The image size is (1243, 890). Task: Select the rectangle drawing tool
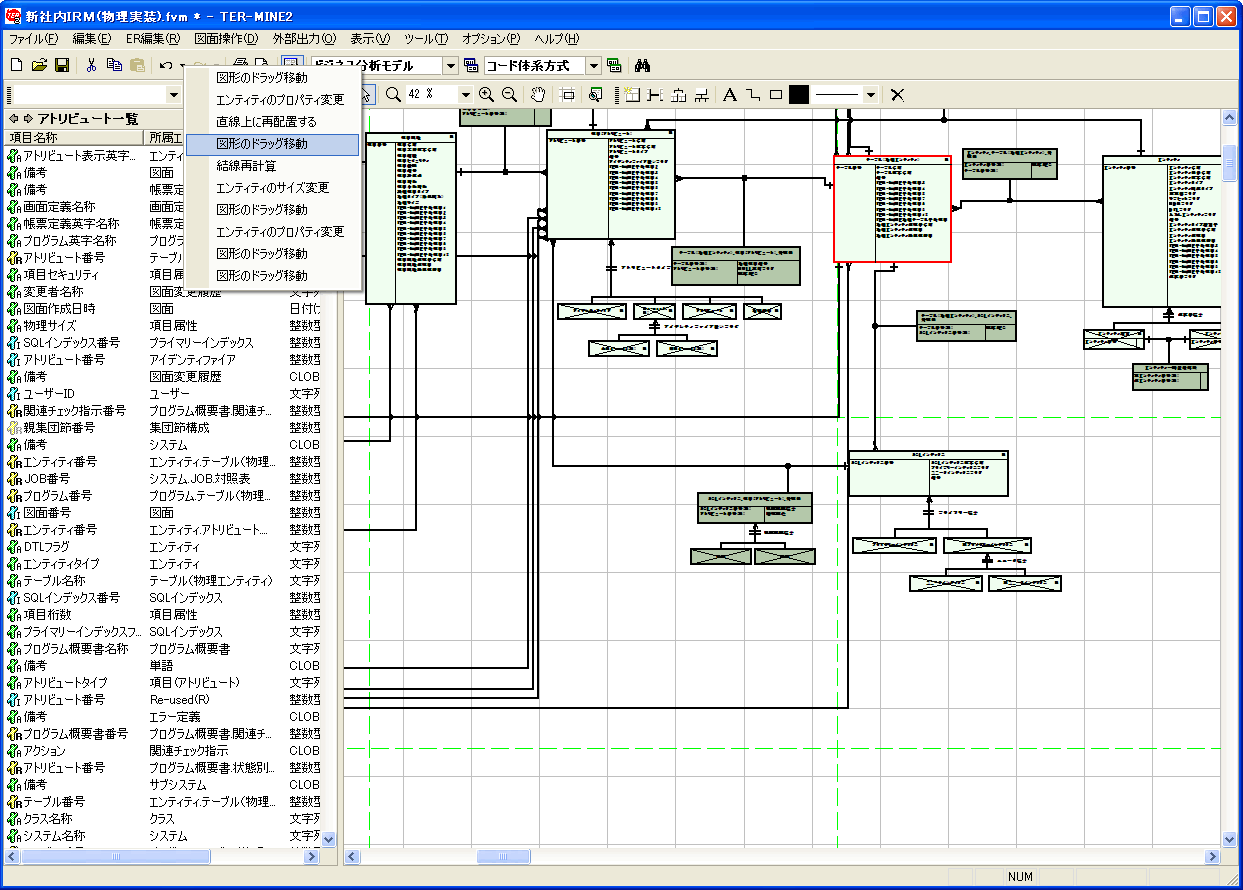(x=776, y=94)
